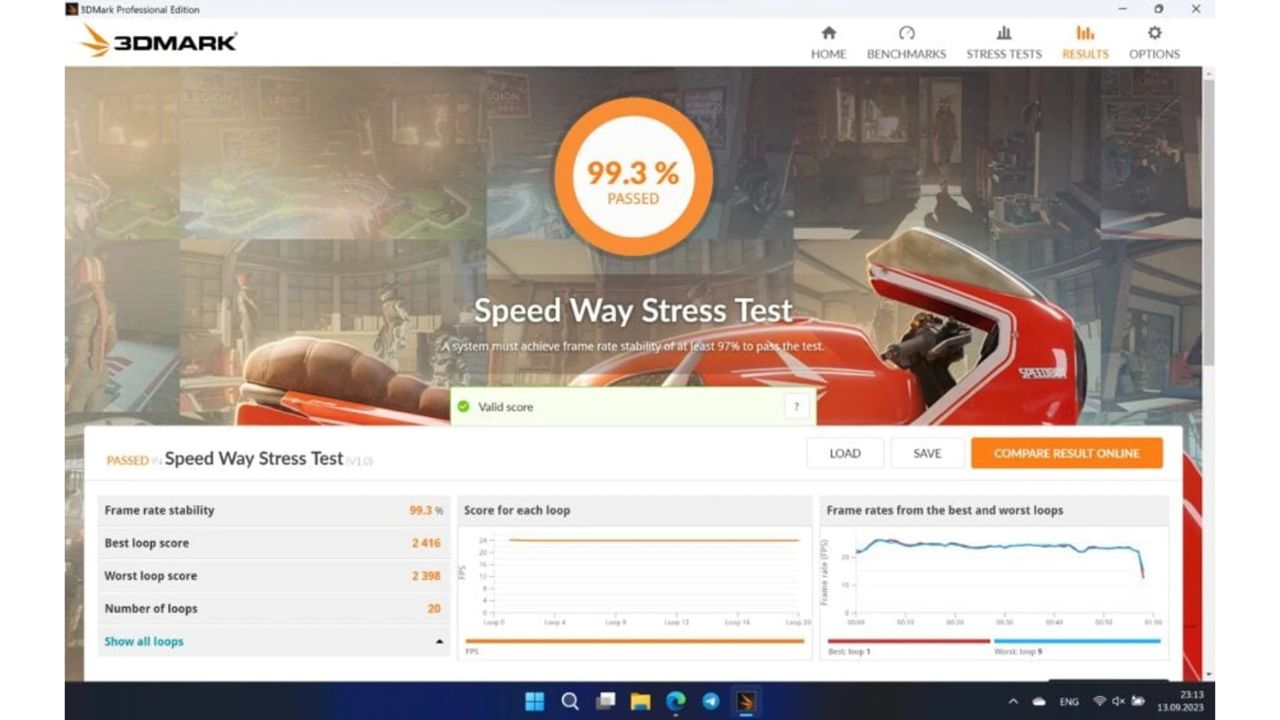Click the SAVE button

927,453
